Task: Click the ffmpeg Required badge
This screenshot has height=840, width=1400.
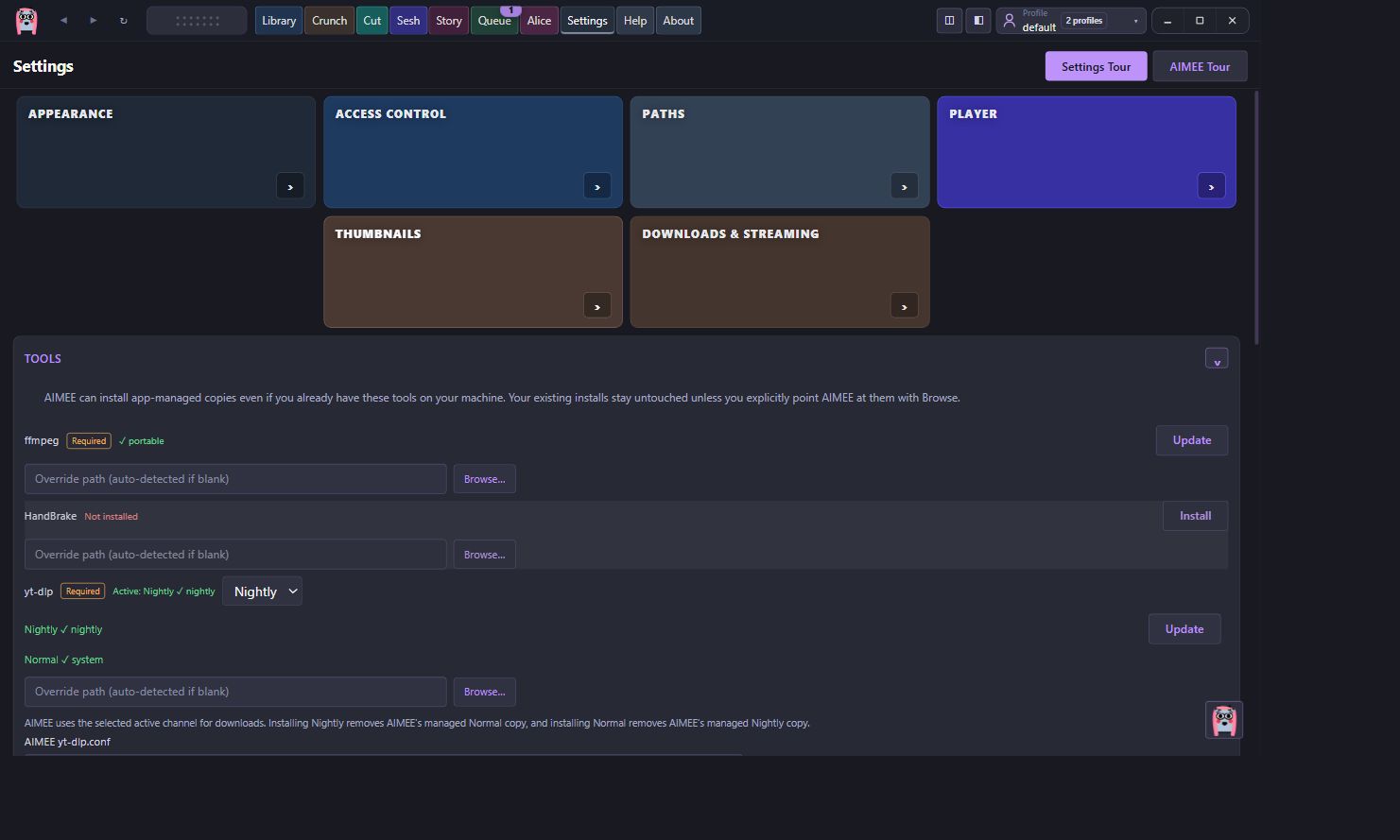Action: pos(89,441)
